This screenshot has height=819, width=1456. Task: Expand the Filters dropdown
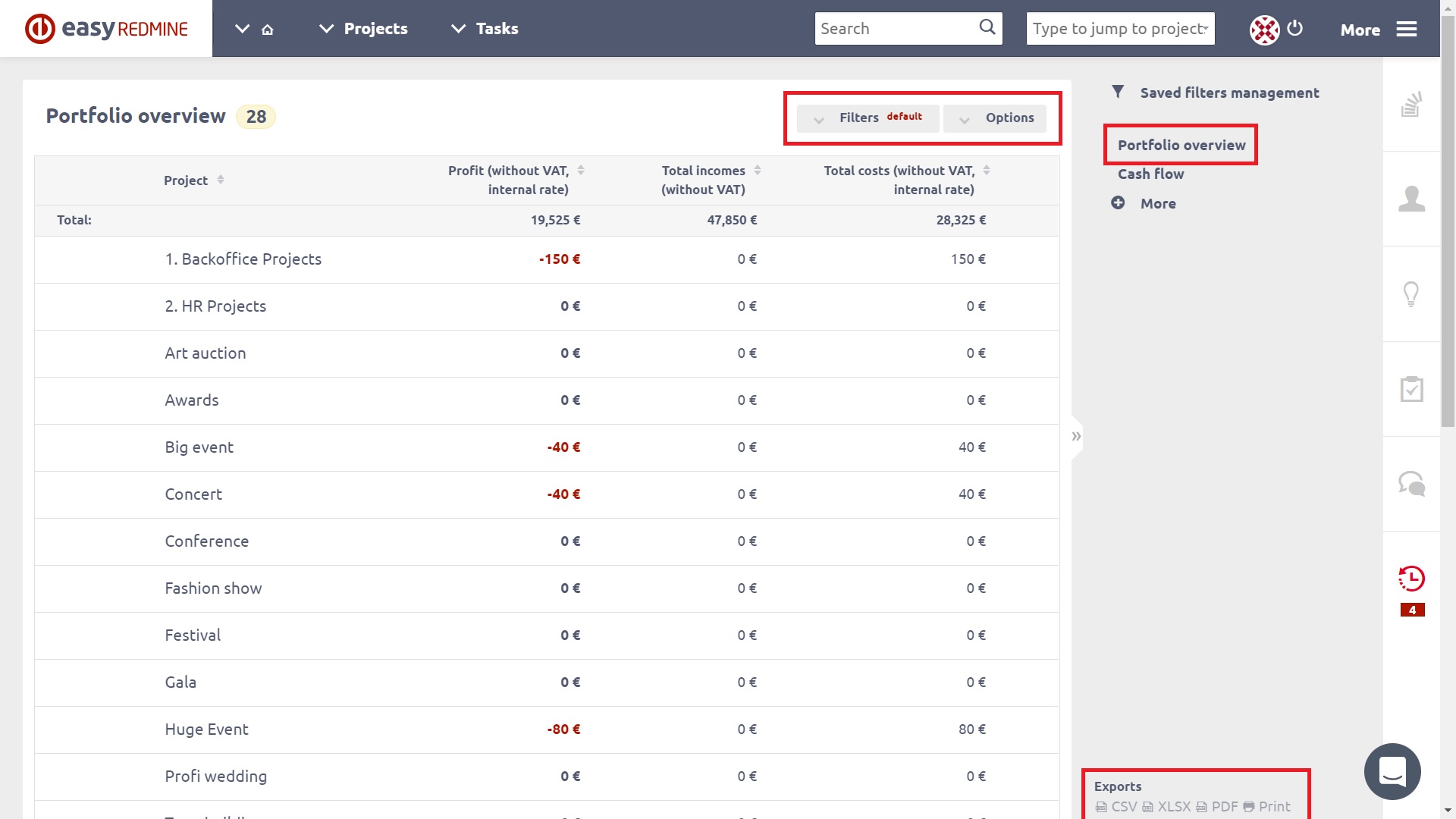pyautogui.click(x=868, y=118)
